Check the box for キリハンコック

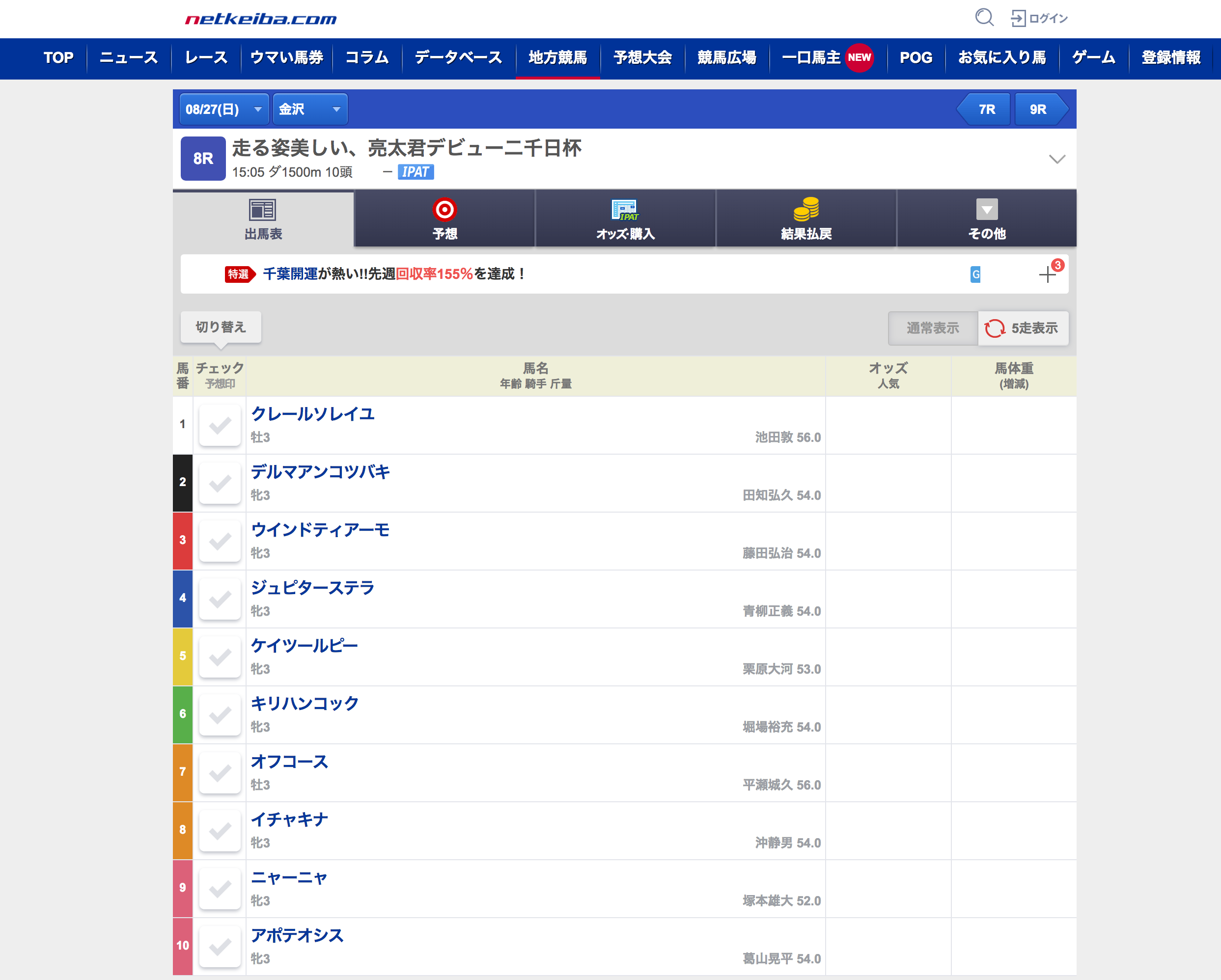tap(220, 715)
